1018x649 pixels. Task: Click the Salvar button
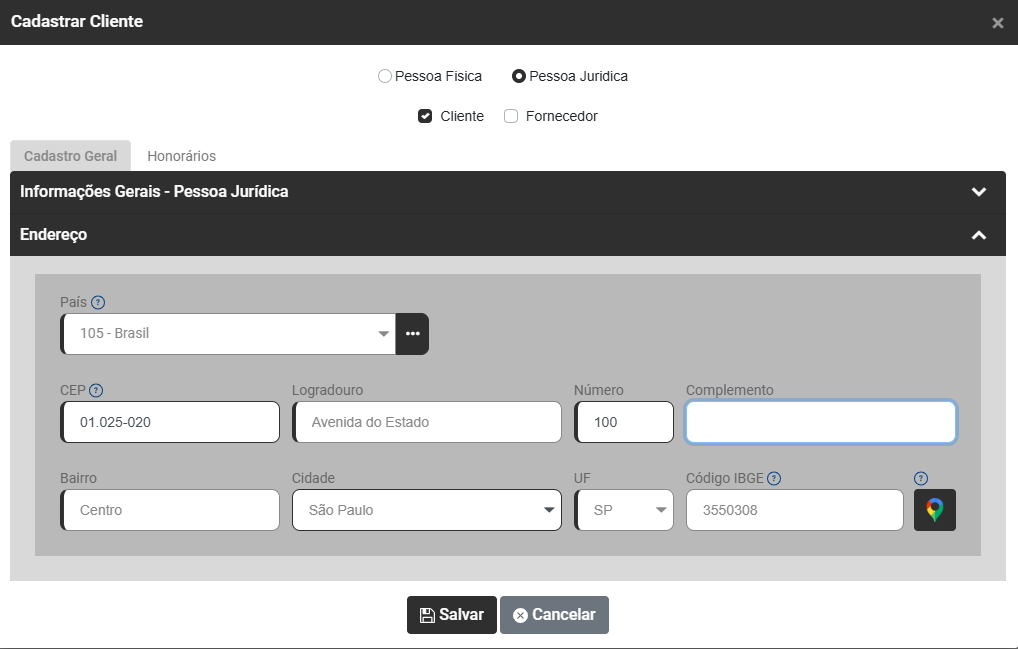[451, 615]
